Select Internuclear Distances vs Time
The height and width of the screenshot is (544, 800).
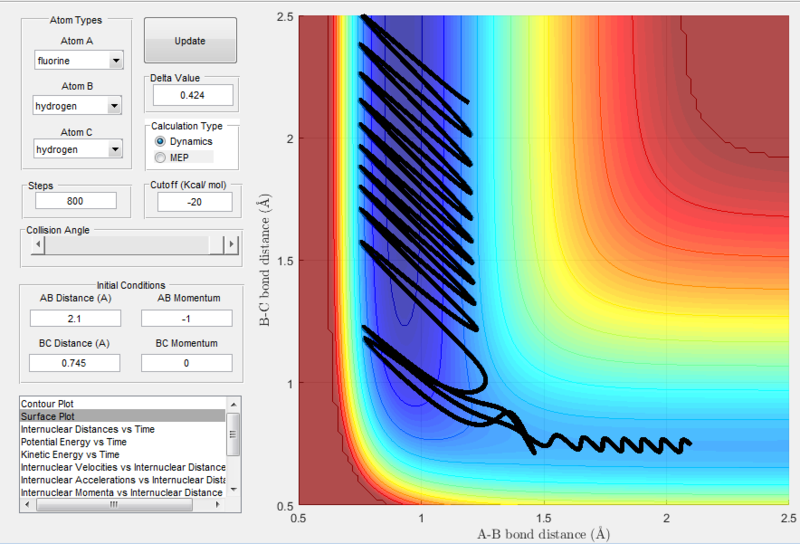122,429
